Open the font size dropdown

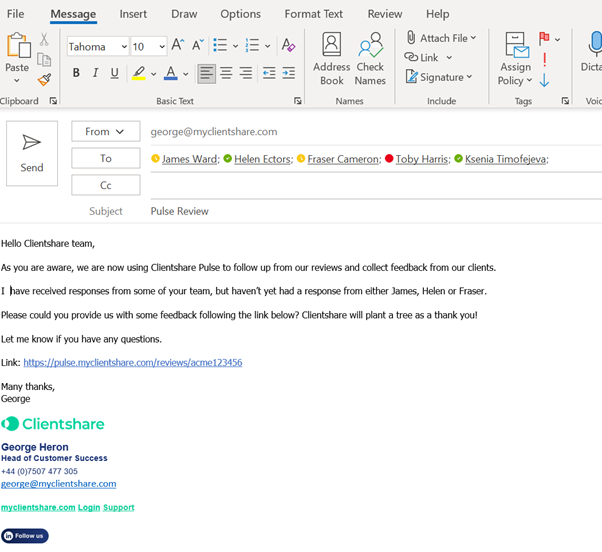tap(162, 47)
